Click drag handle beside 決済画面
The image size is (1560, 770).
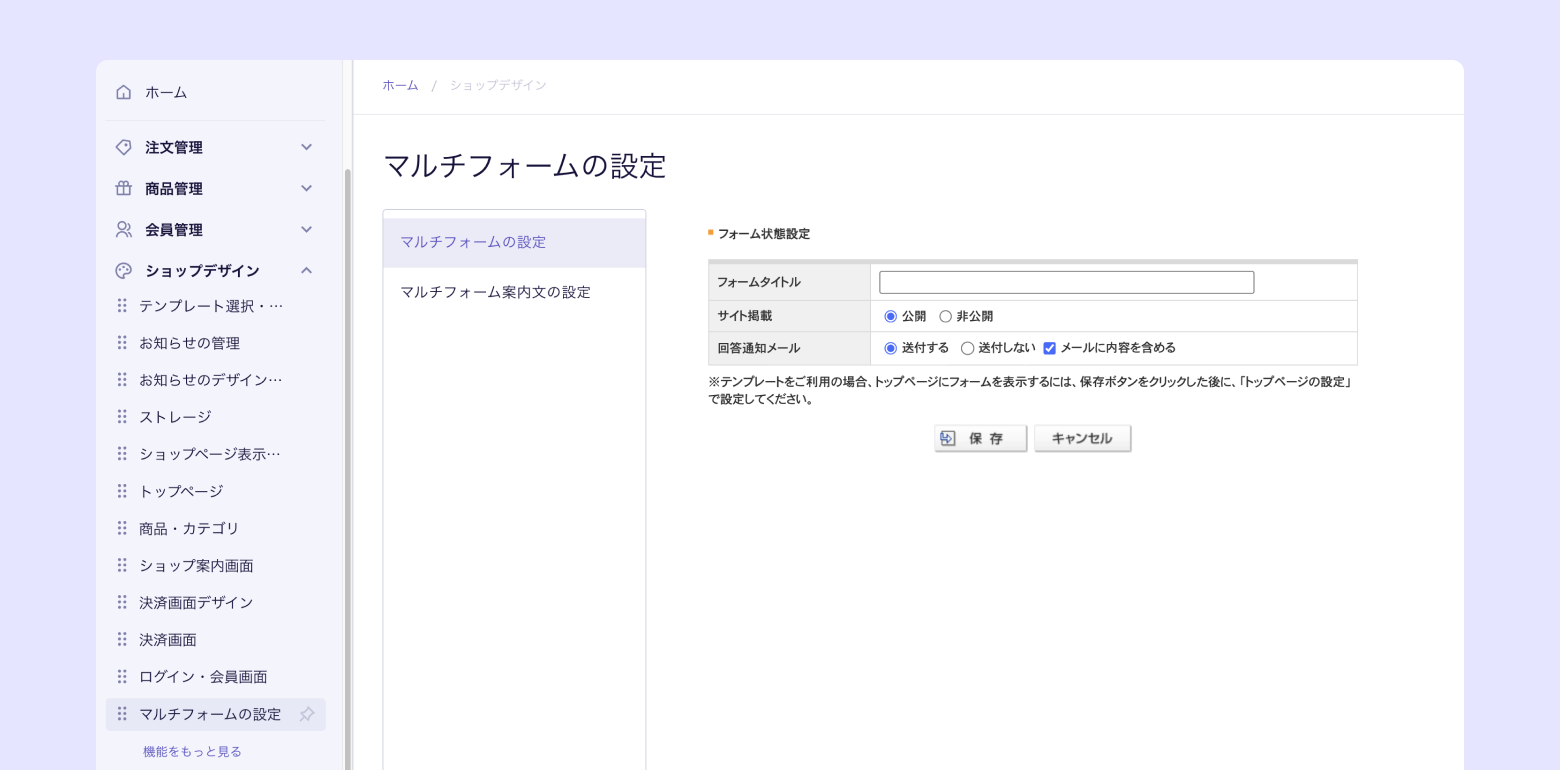122,638
